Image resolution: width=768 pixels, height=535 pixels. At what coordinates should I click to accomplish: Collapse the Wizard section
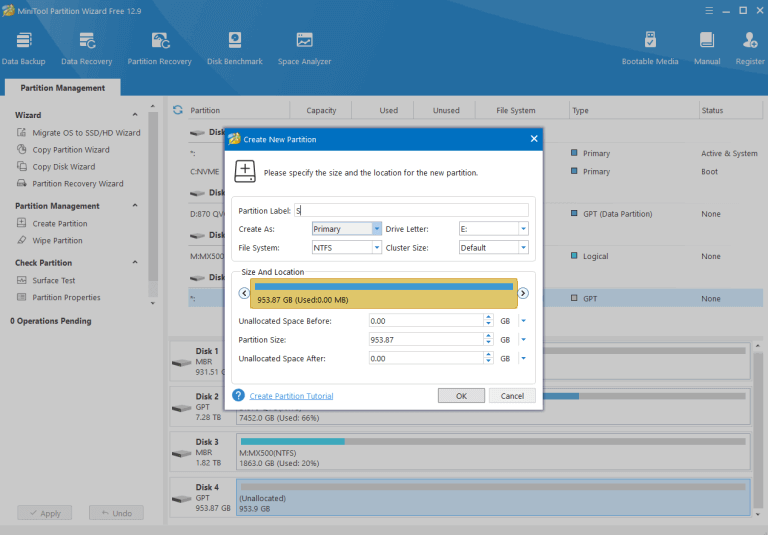click(x=135, y=115)
